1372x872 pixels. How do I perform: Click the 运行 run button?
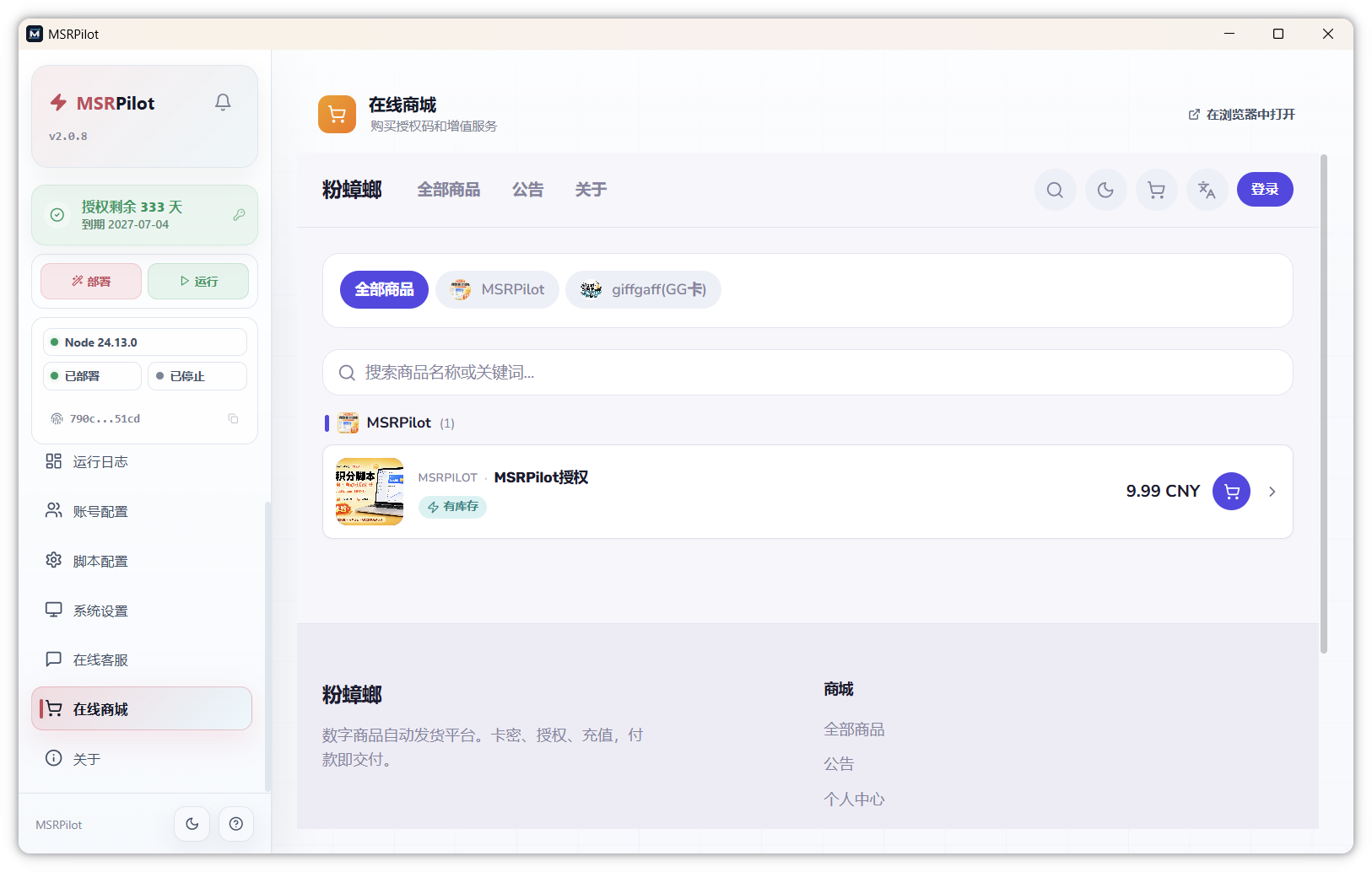point(198,281)
